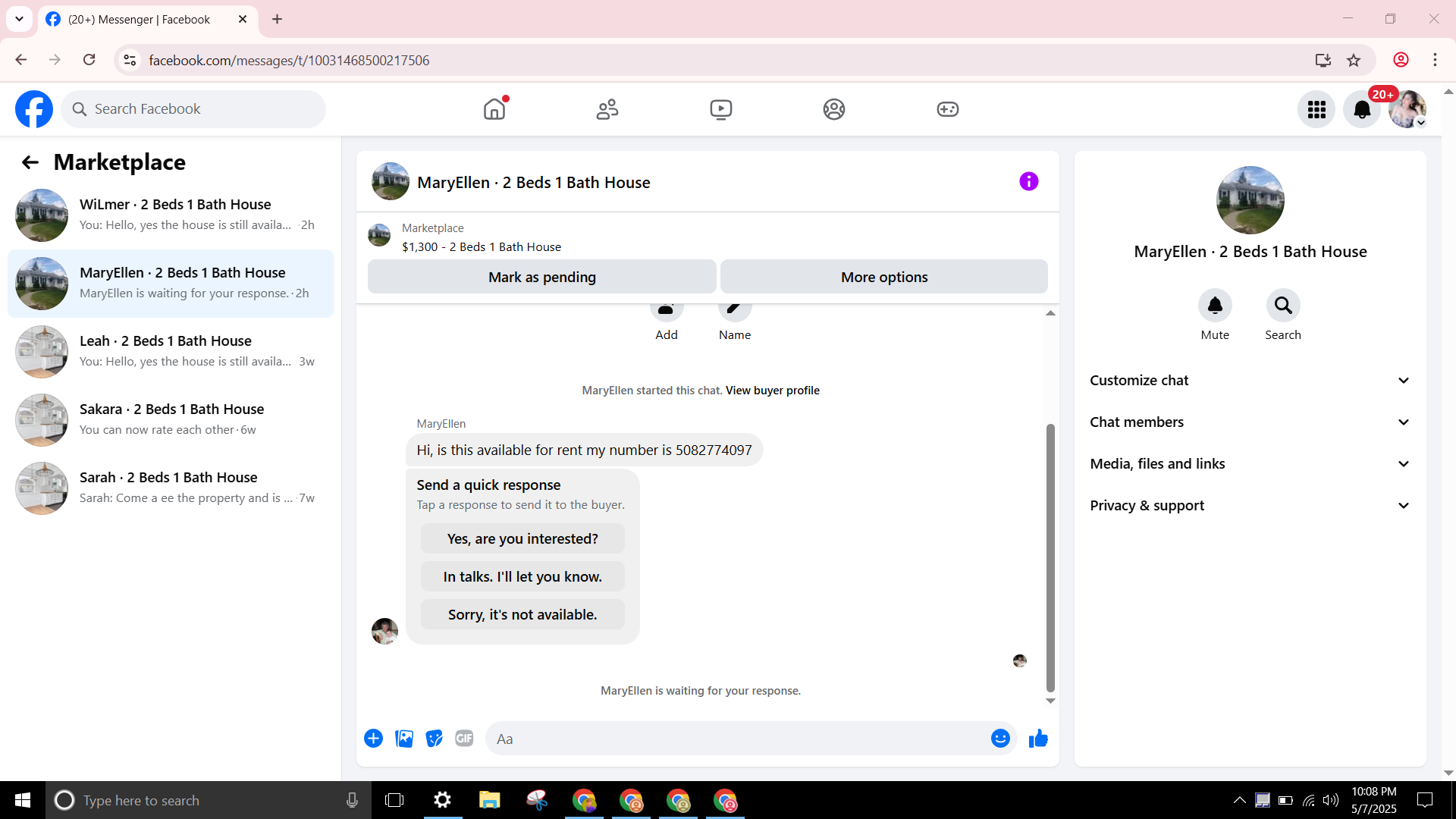
Task: Click the sticker picker icon
Action: [x=434, y=739]
